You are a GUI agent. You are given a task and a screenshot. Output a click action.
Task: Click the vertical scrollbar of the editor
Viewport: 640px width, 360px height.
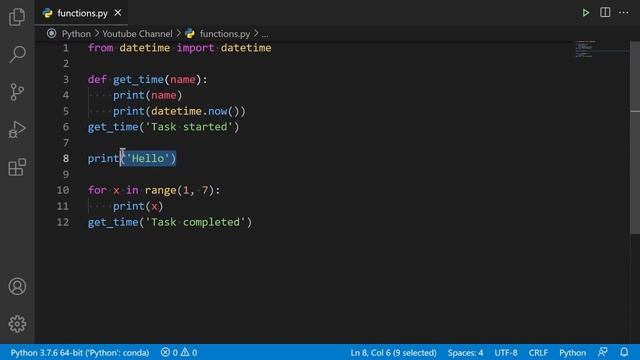point(635,137)
